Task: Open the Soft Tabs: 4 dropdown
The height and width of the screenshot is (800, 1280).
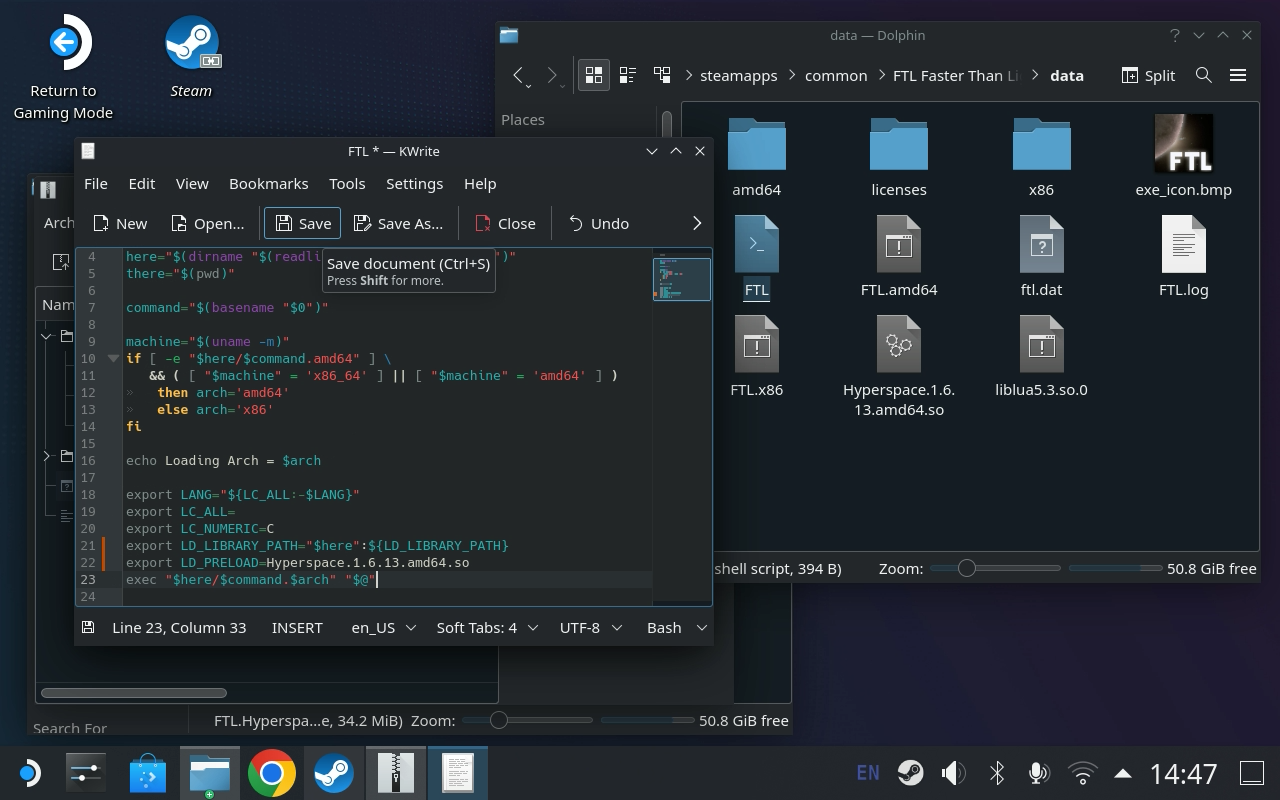Action: [487, 627]
